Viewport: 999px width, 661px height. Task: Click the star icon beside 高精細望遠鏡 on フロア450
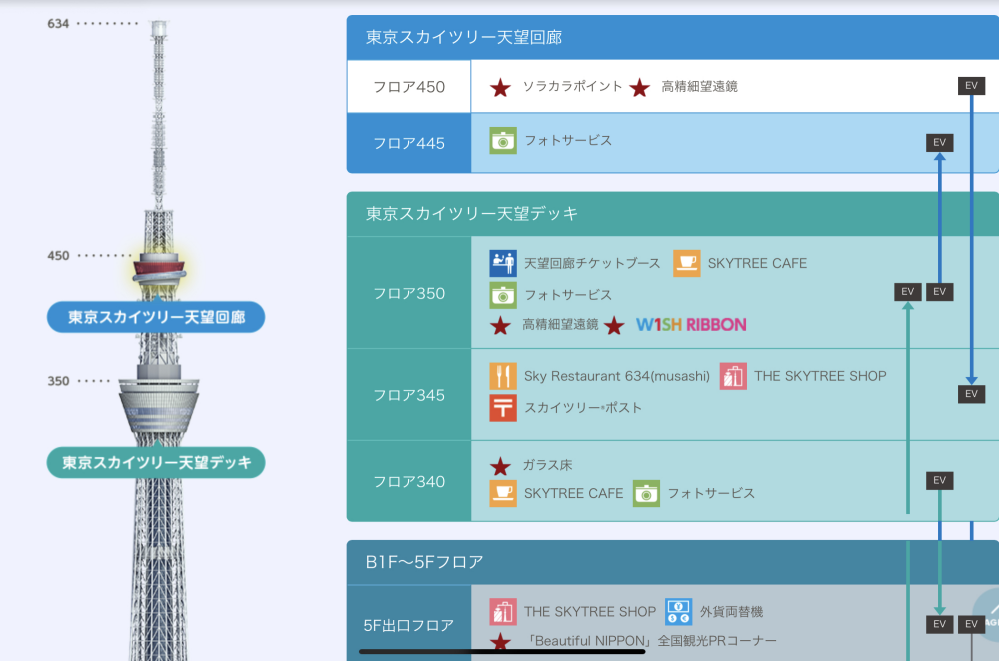(x=639, y=87)
